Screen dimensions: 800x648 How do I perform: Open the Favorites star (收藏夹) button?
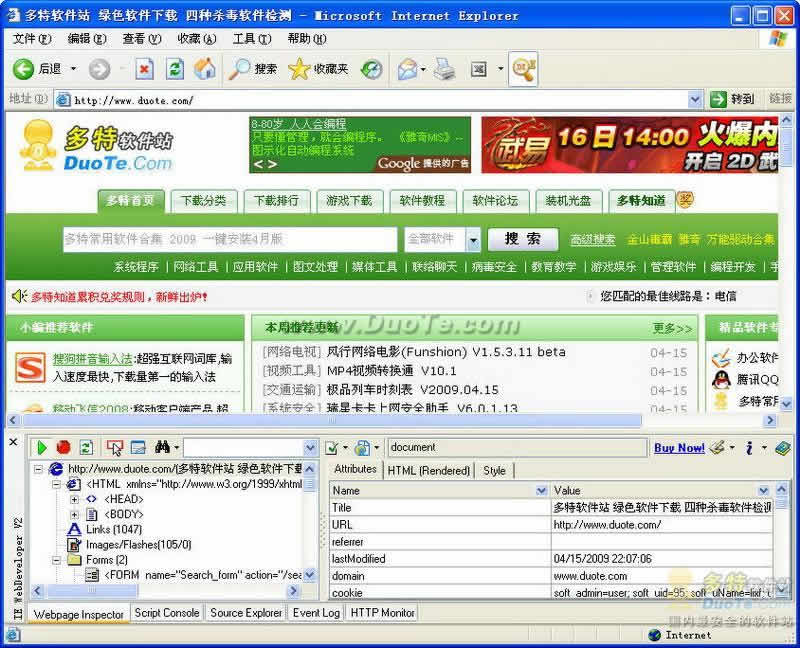[318, 69]
